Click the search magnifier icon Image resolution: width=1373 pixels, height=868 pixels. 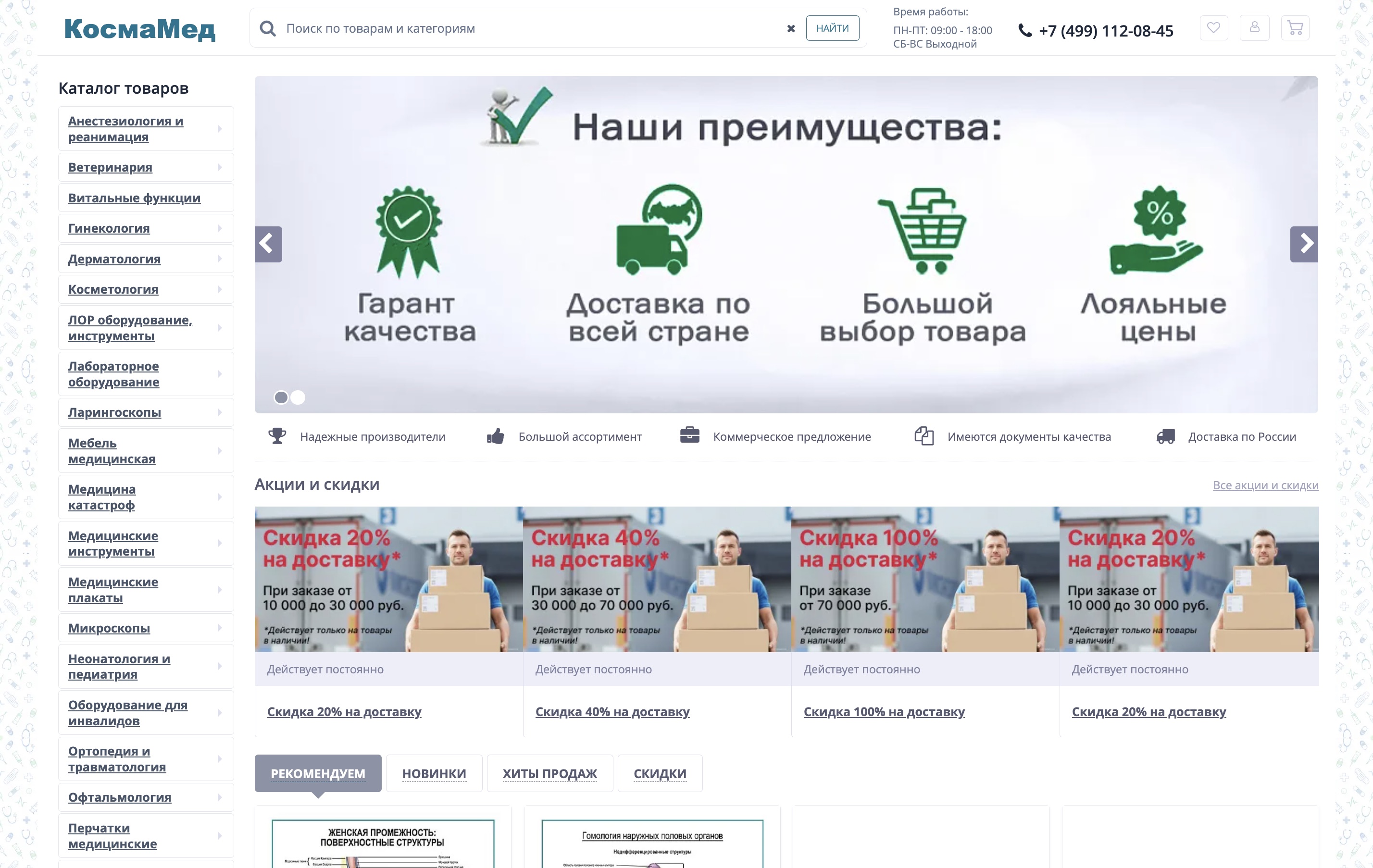click(267, 28)
